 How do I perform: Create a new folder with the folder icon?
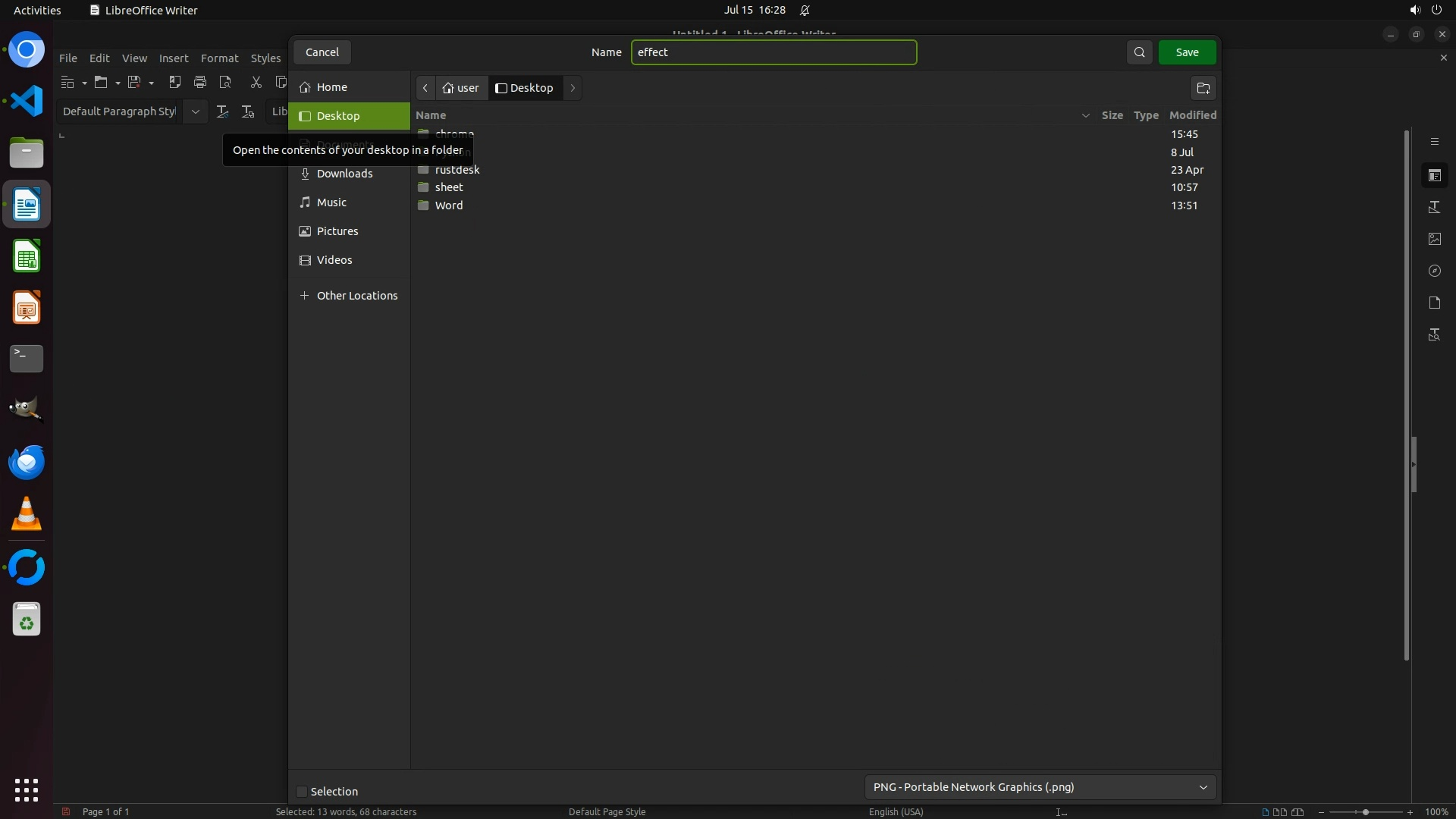pyautogui.click(x=1203, y=88)
